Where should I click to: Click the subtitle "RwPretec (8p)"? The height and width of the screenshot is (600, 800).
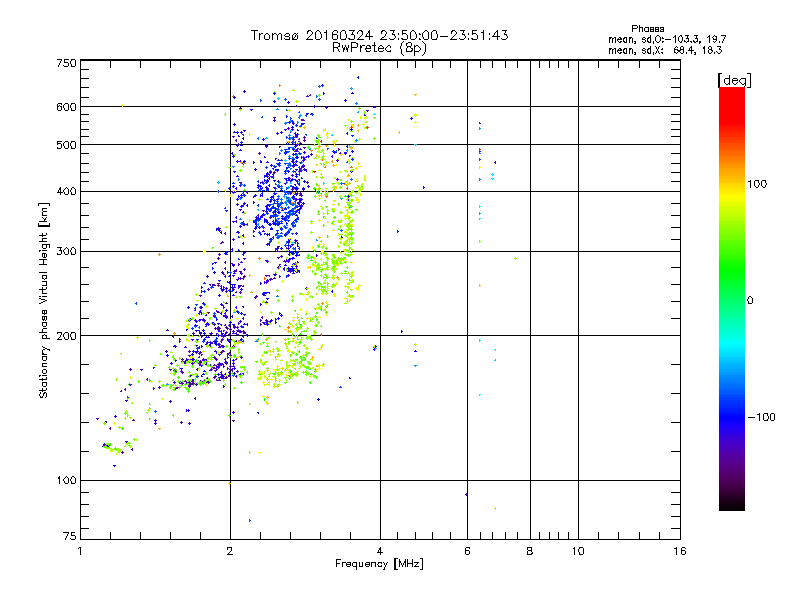click(x=379, y=48)
